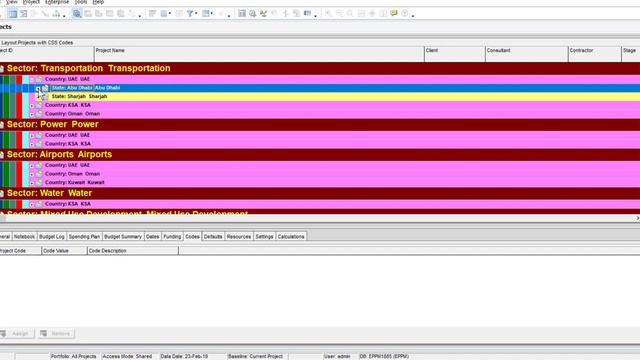The width and height of the screenshot is (640, 360).
Task: Click the Code Value column header
Action: tap(64, 251)
